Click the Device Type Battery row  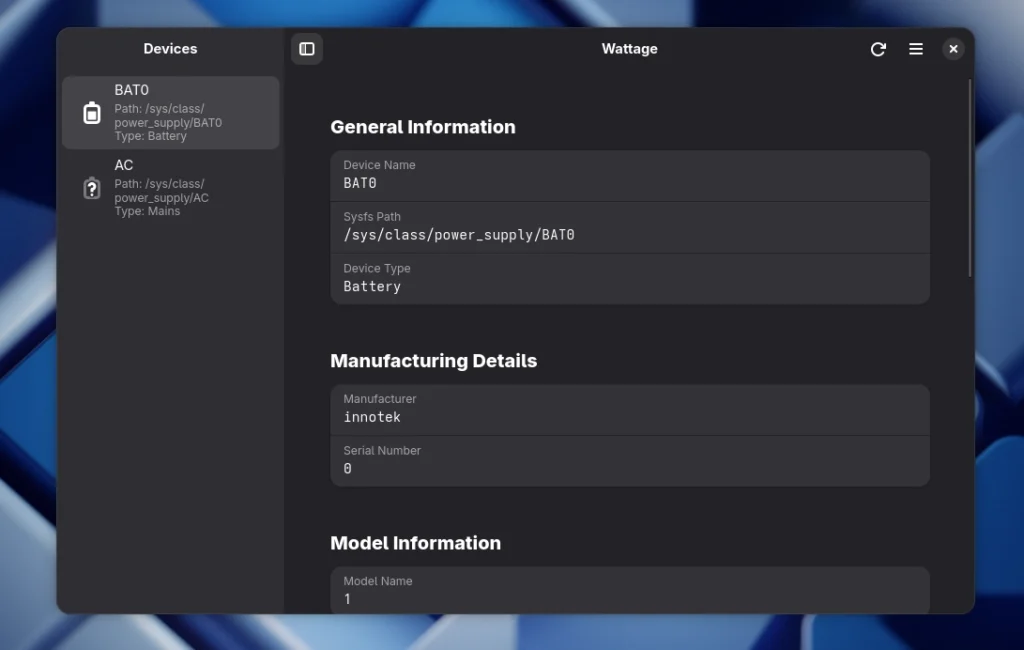(629, 278)
